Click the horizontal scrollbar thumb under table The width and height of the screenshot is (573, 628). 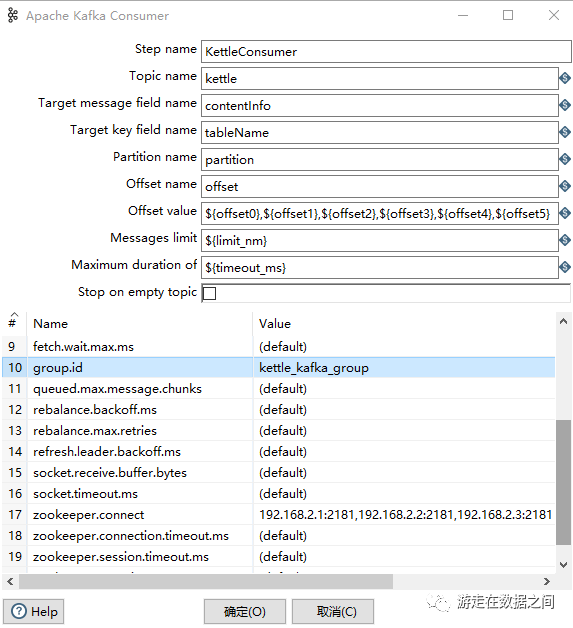click(206, 582)
